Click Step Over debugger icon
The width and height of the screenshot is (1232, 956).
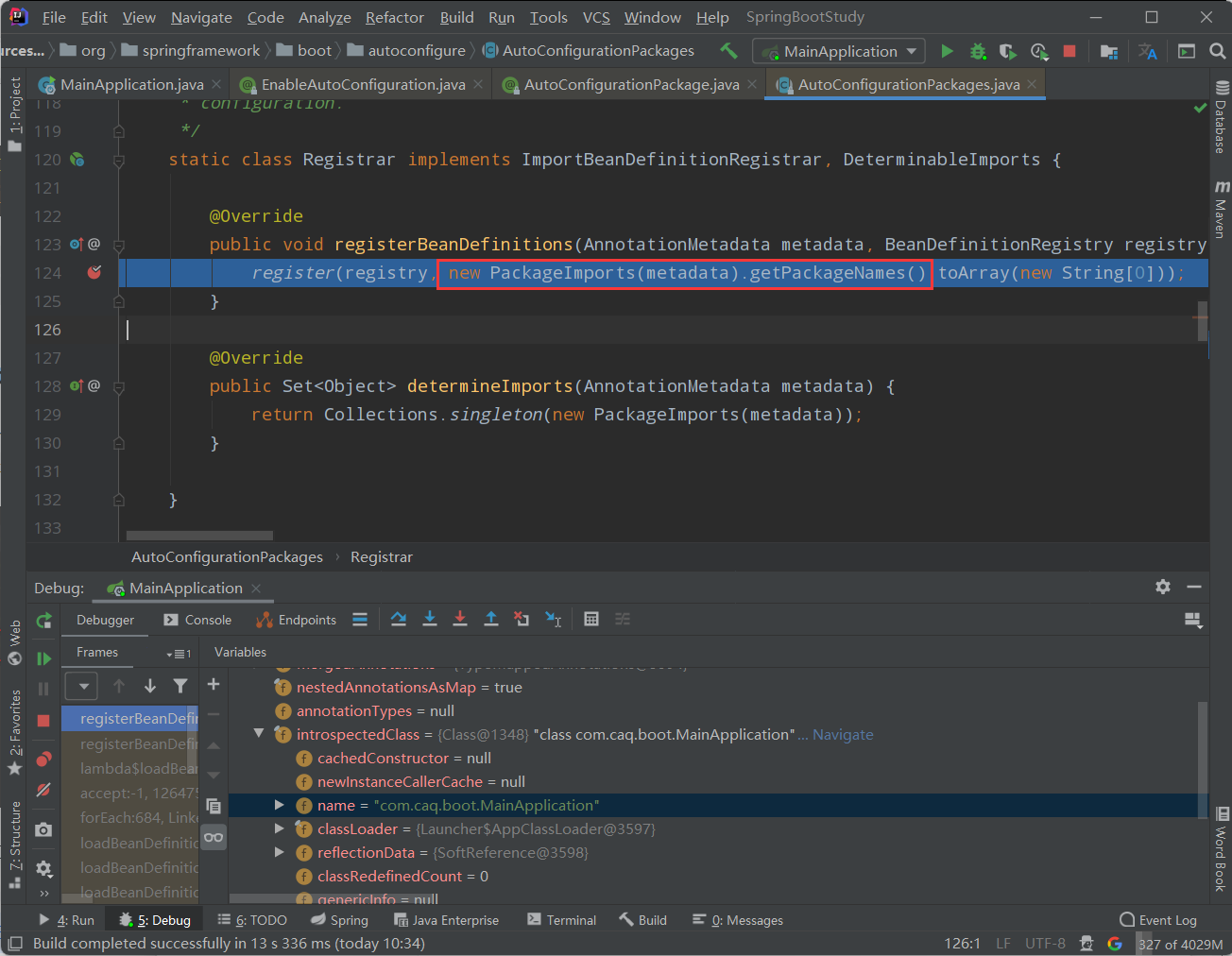(x=399, y=619)
